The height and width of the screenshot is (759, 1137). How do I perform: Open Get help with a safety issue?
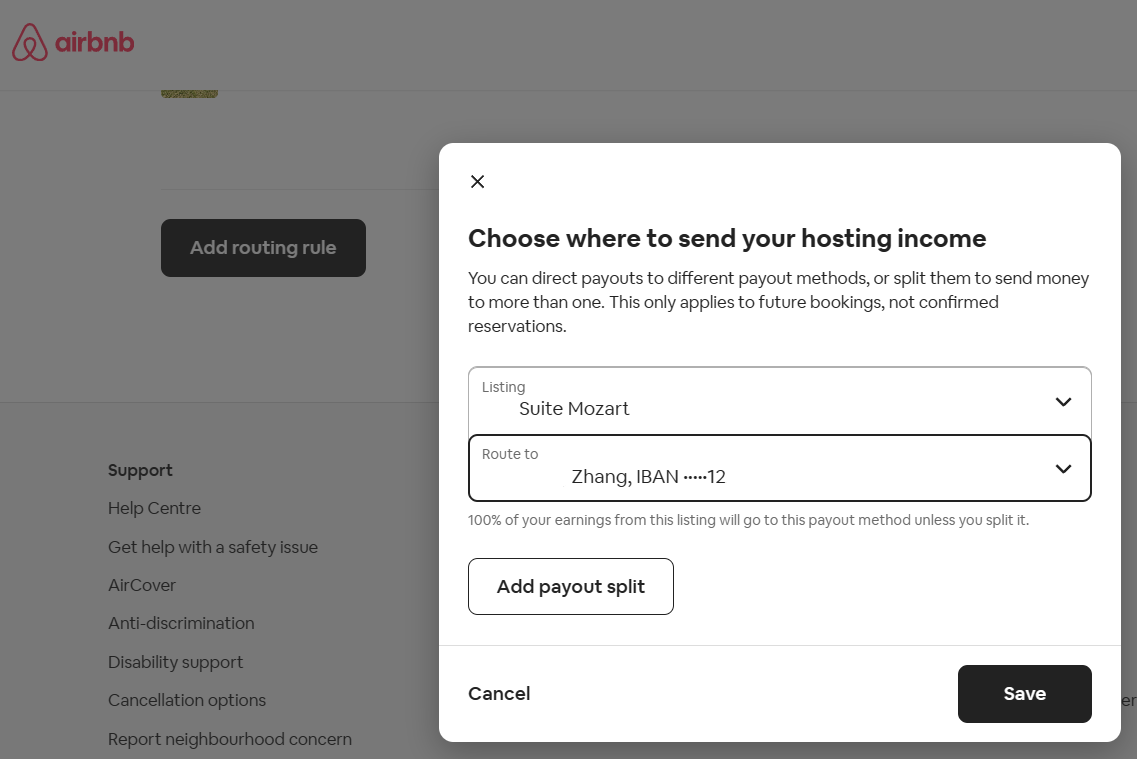pyautogui.click(x=212, y=547)
